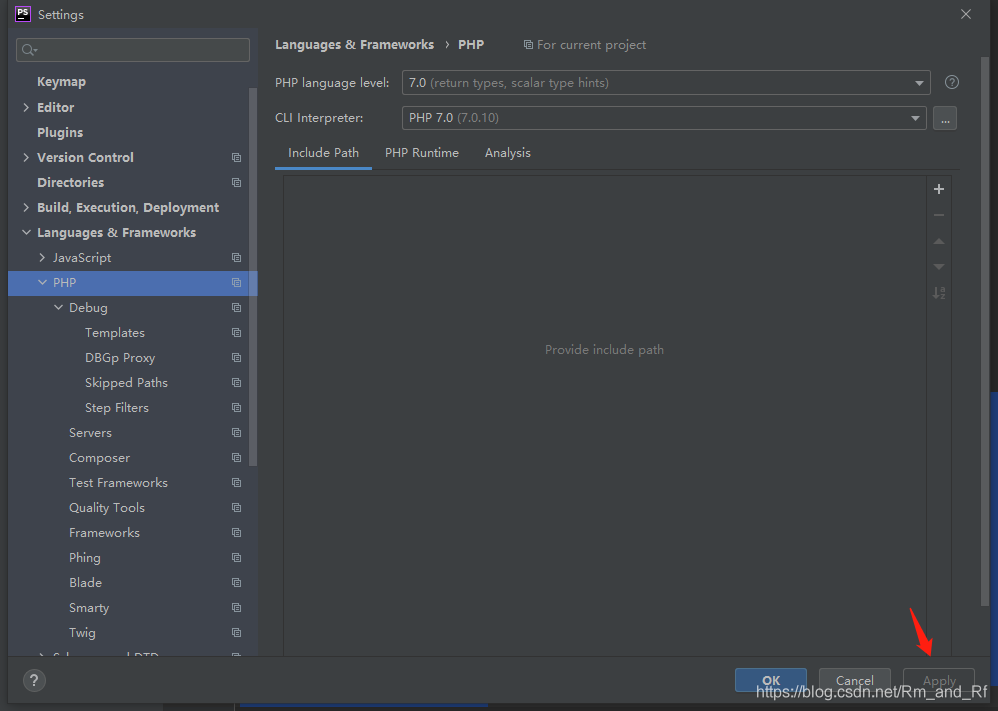Open the Templates page under Debug
The image size is (998, 711).
[x=115, y=333]
